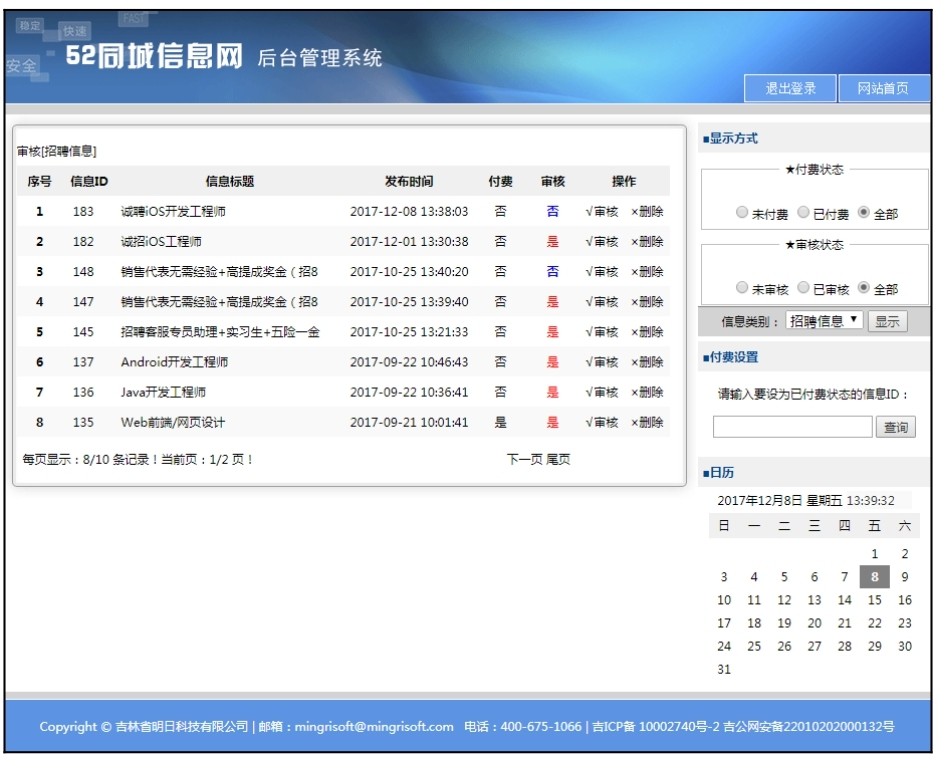This screenshot has width=947, height=768.
Task: Click timestamp 2017-09-21 10:01:41
Action: pyautogui.click(x=409, y=423)
